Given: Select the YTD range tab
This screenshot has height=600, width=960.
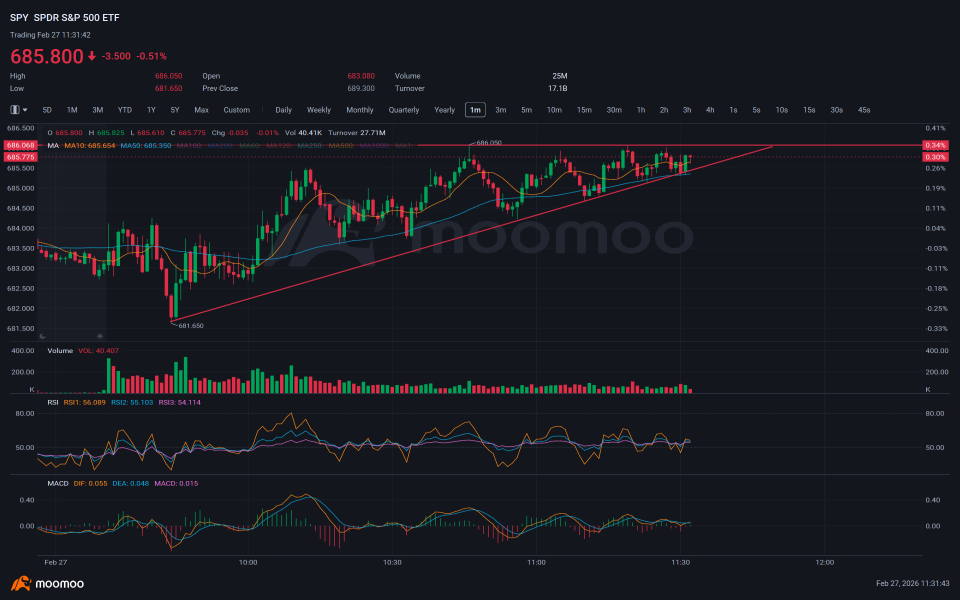Looking at the screenshot, I should 125,110.
